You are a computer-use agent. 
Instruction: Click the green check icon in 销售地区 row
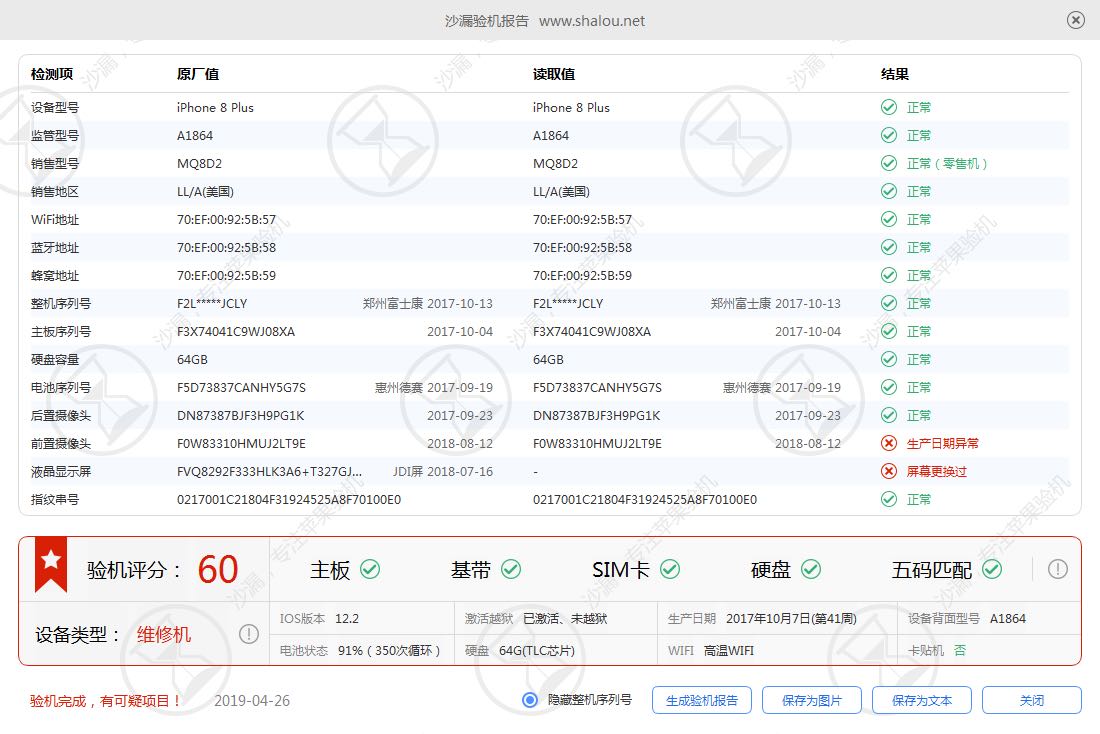(x=889, y=192)
